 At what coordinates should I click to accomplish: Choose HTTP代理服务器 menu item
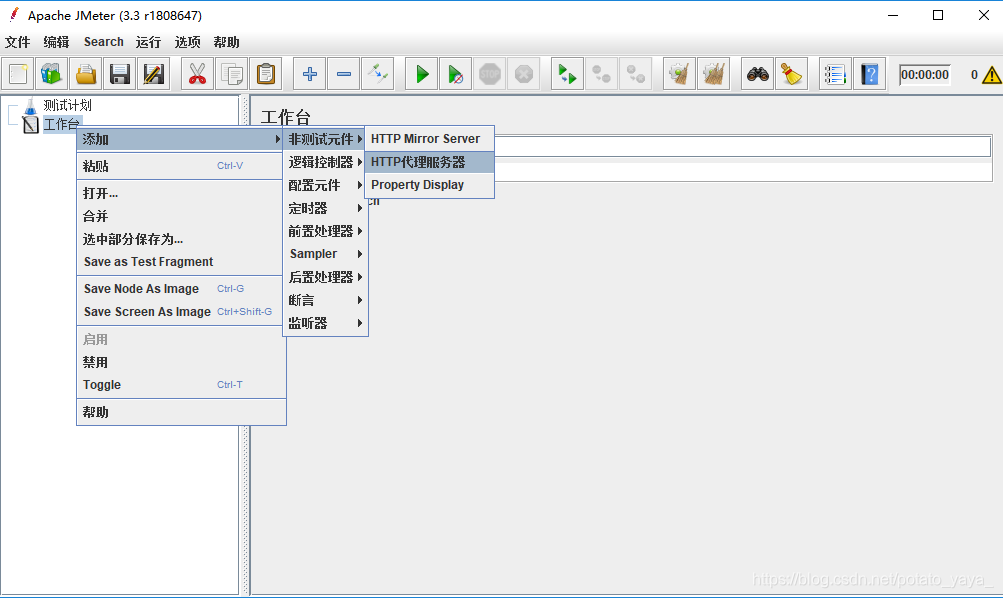click(x=429, y=162)
